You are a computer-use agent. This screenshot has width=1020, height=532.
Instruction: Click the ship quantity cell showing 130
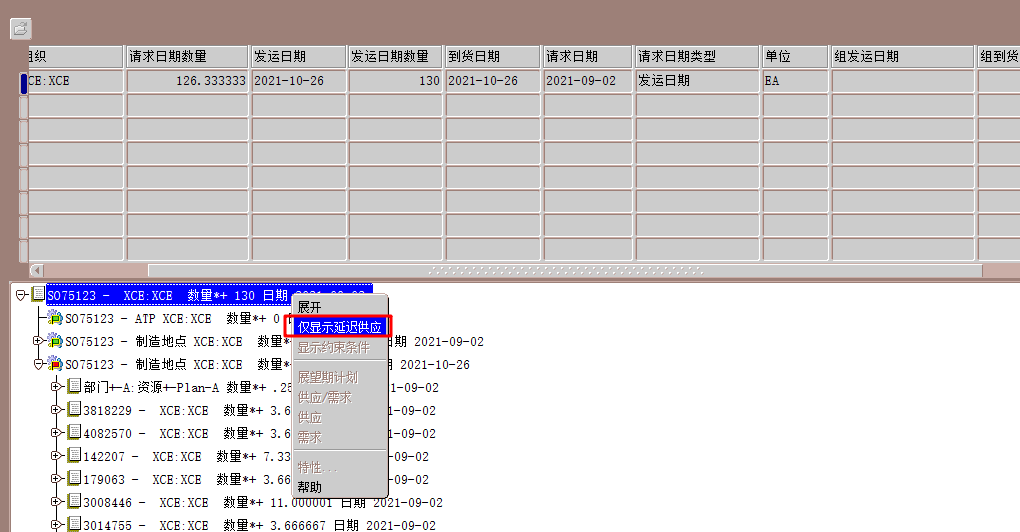click(396, 81)
